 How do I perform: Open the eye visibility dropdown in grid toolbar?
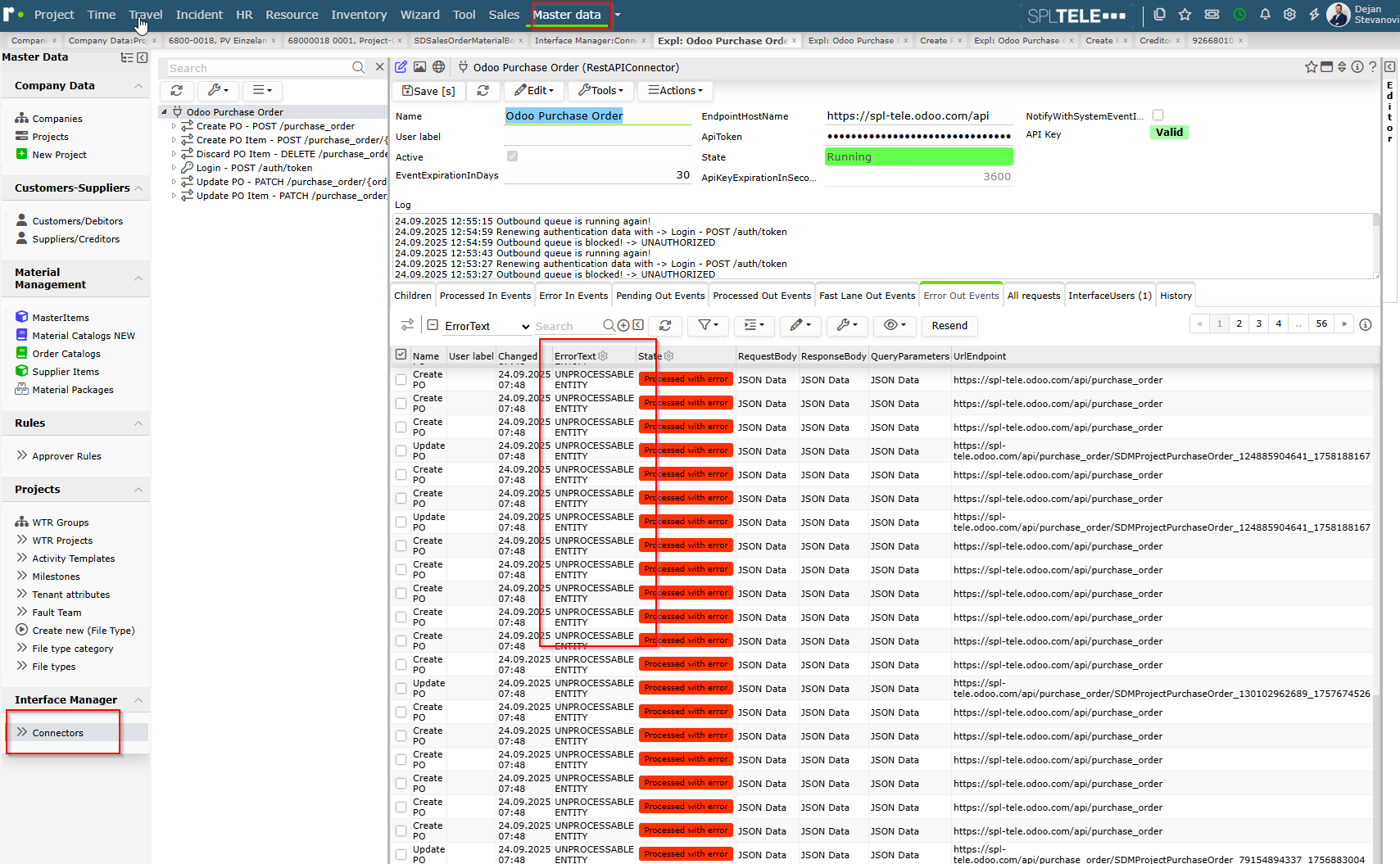point(895,326)
